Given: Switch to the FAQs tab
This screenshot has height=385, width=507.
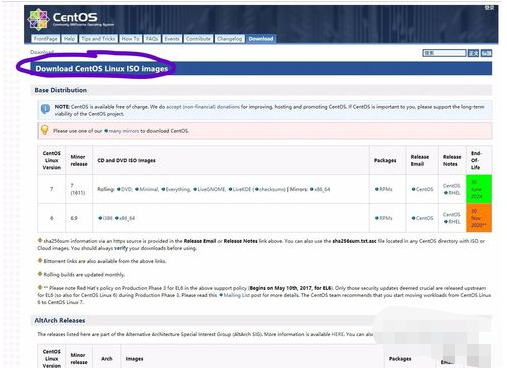Looking at the screenshot, I should tap(152, 39).
